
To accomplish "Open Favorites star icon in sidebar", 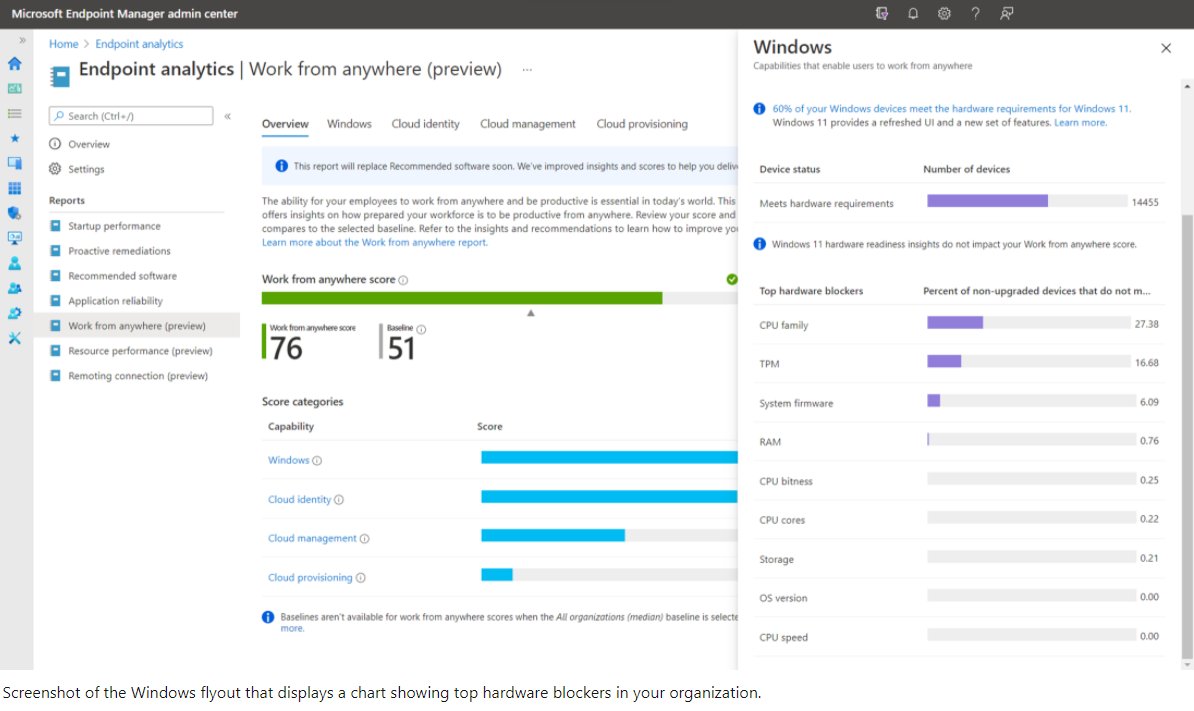I will tap(14, 139).
